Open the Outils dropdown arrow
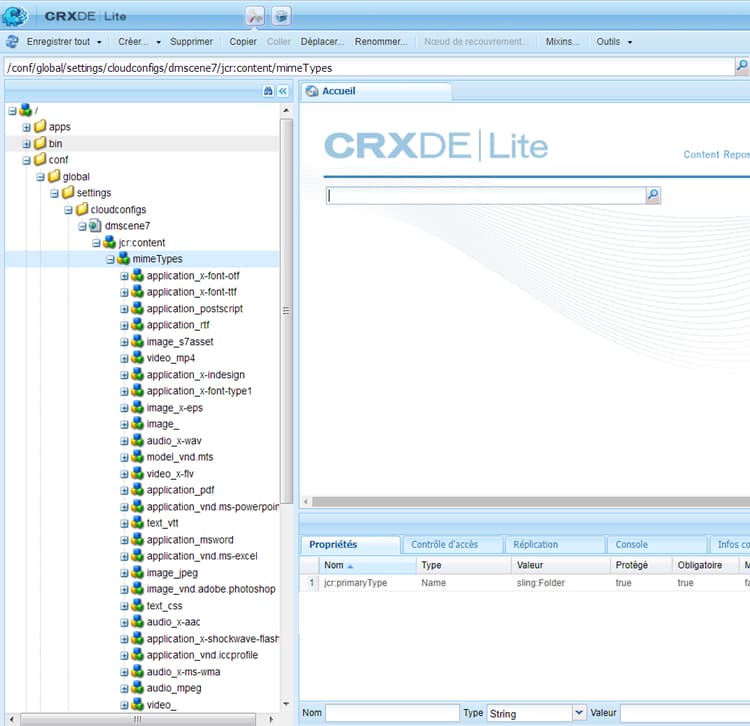Image resolution: width=750 pixels, height=726 pixels. (x=629, y=42)
